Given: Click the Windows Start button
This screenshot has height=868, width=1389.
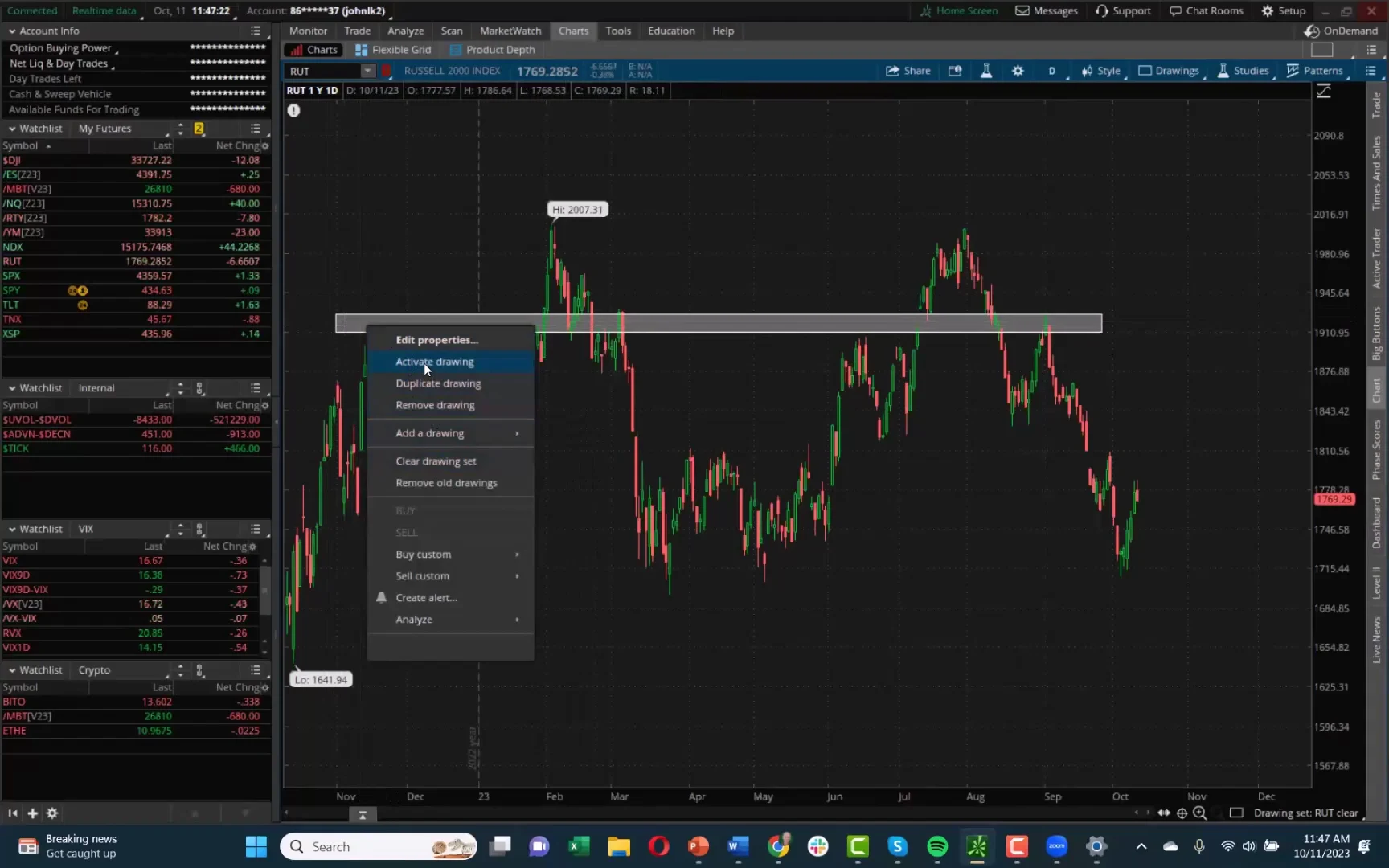Looking at the screenshot, I should click(x=256, y=846).
